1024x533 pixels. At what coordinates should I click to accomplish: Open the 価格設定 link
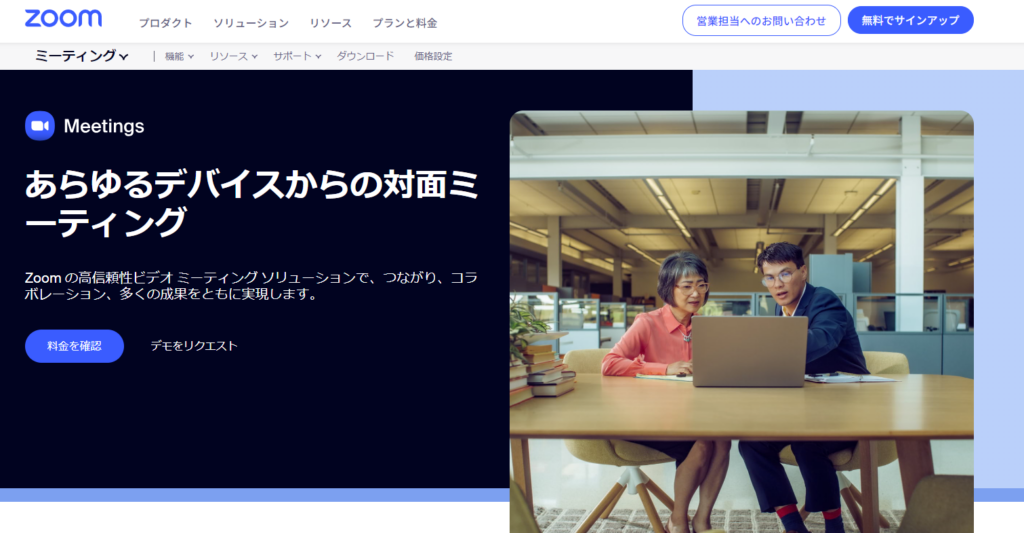tap(433, 57)
